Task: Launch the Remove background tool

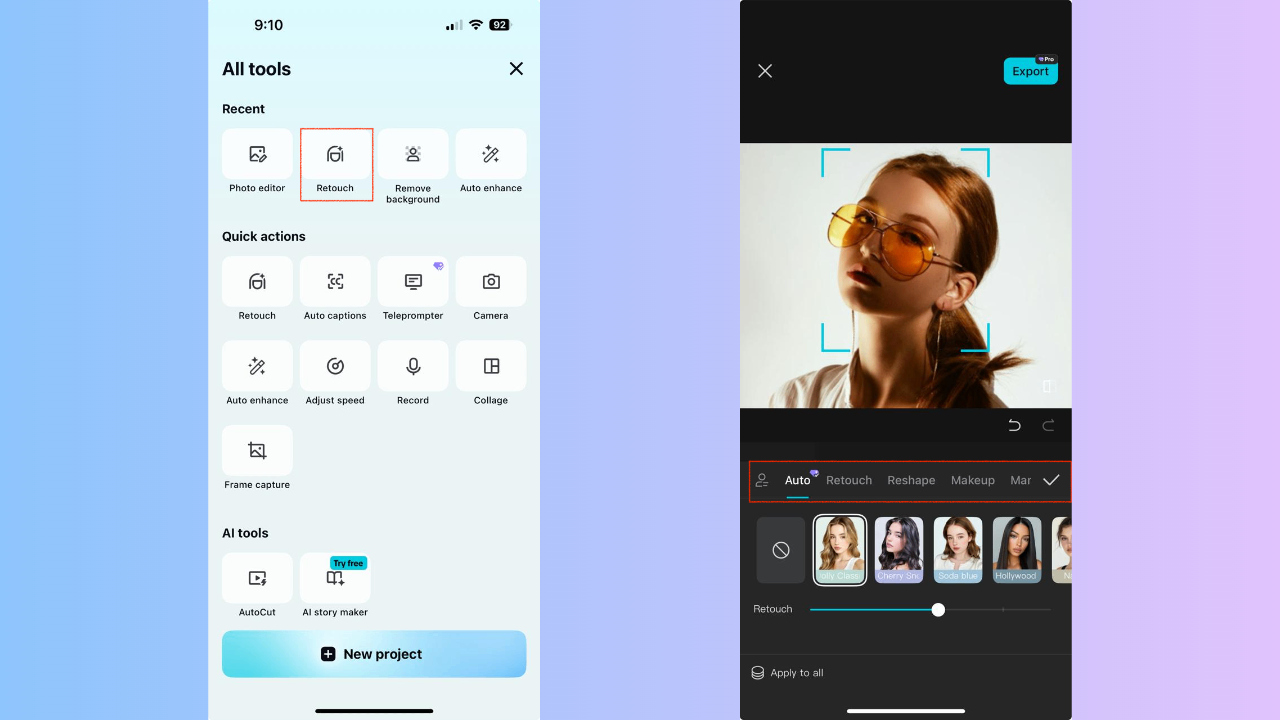Action: (413, 167)
